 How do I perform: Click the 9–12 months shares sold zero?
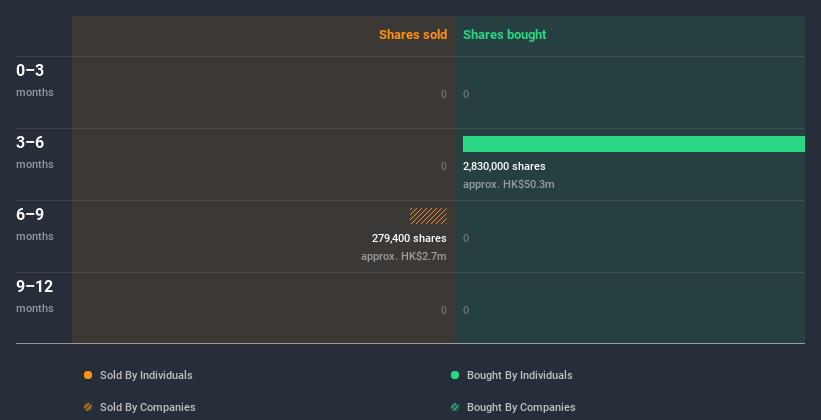444,310
